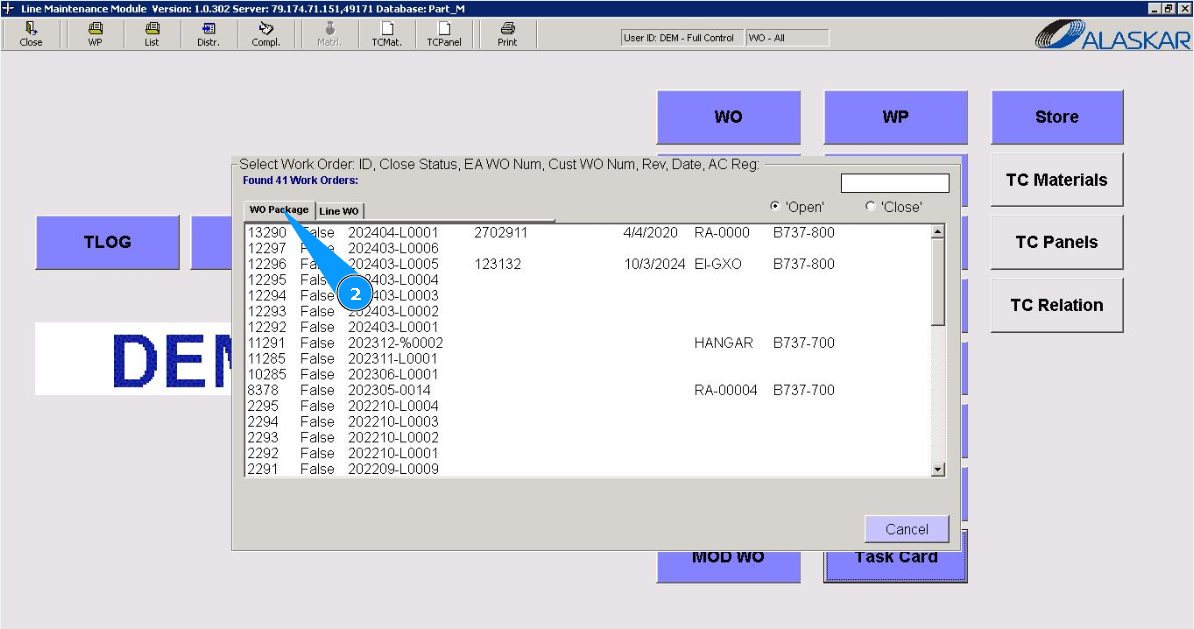The height and width of the screenshot is (629, 1194).
Task: Switch to the WO Package tab
Action: [x=279, y=210]
